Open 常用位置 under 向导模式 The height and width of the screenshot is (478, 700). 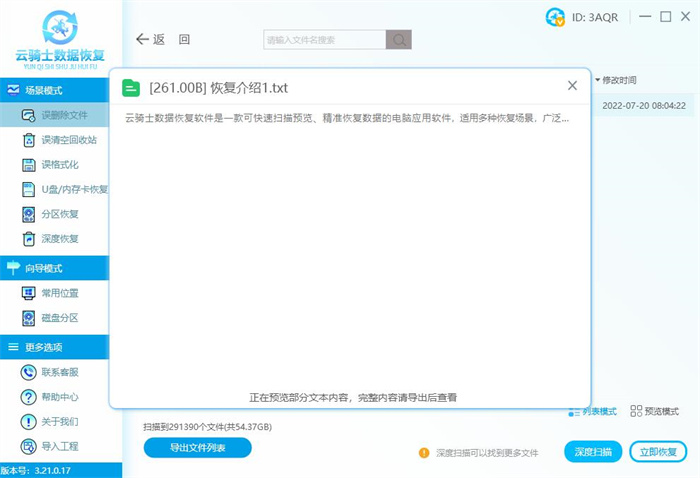(59, 293)
